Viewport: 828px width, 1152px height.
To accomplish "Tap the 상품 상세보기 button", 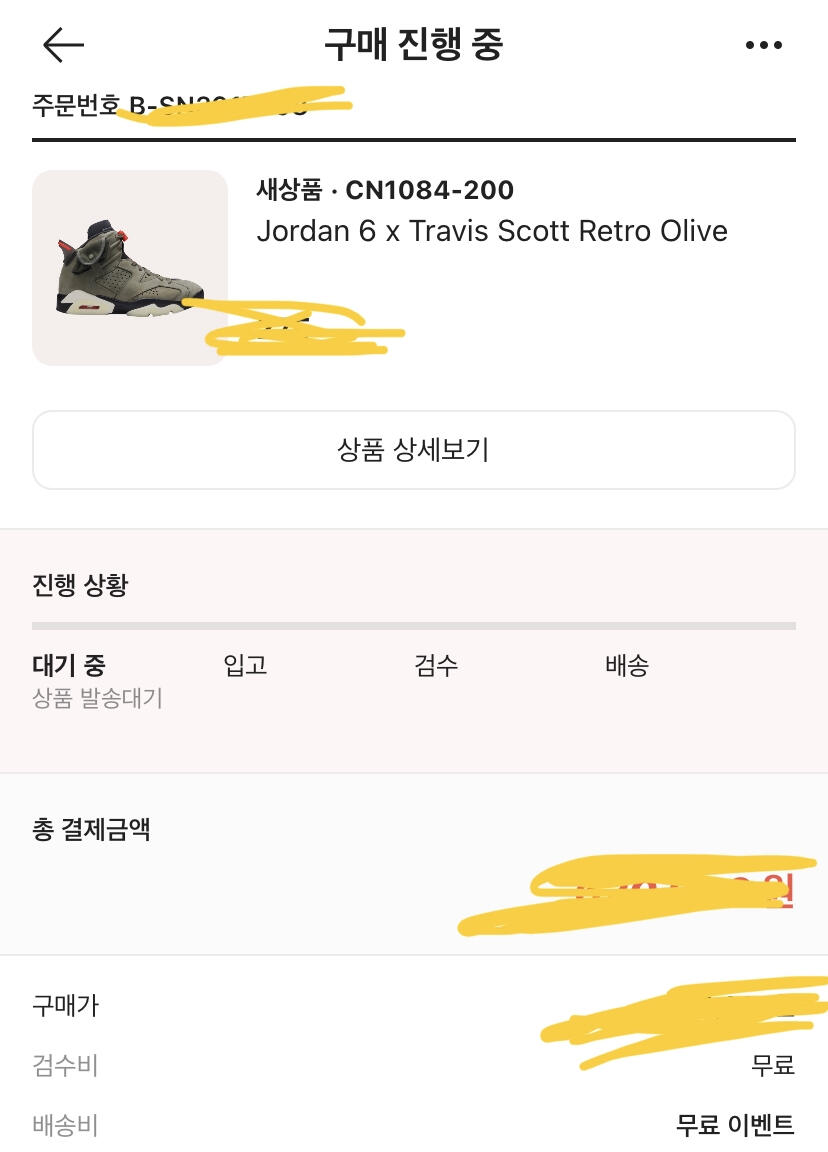I will pyautogui.click(x=414, y=450).
